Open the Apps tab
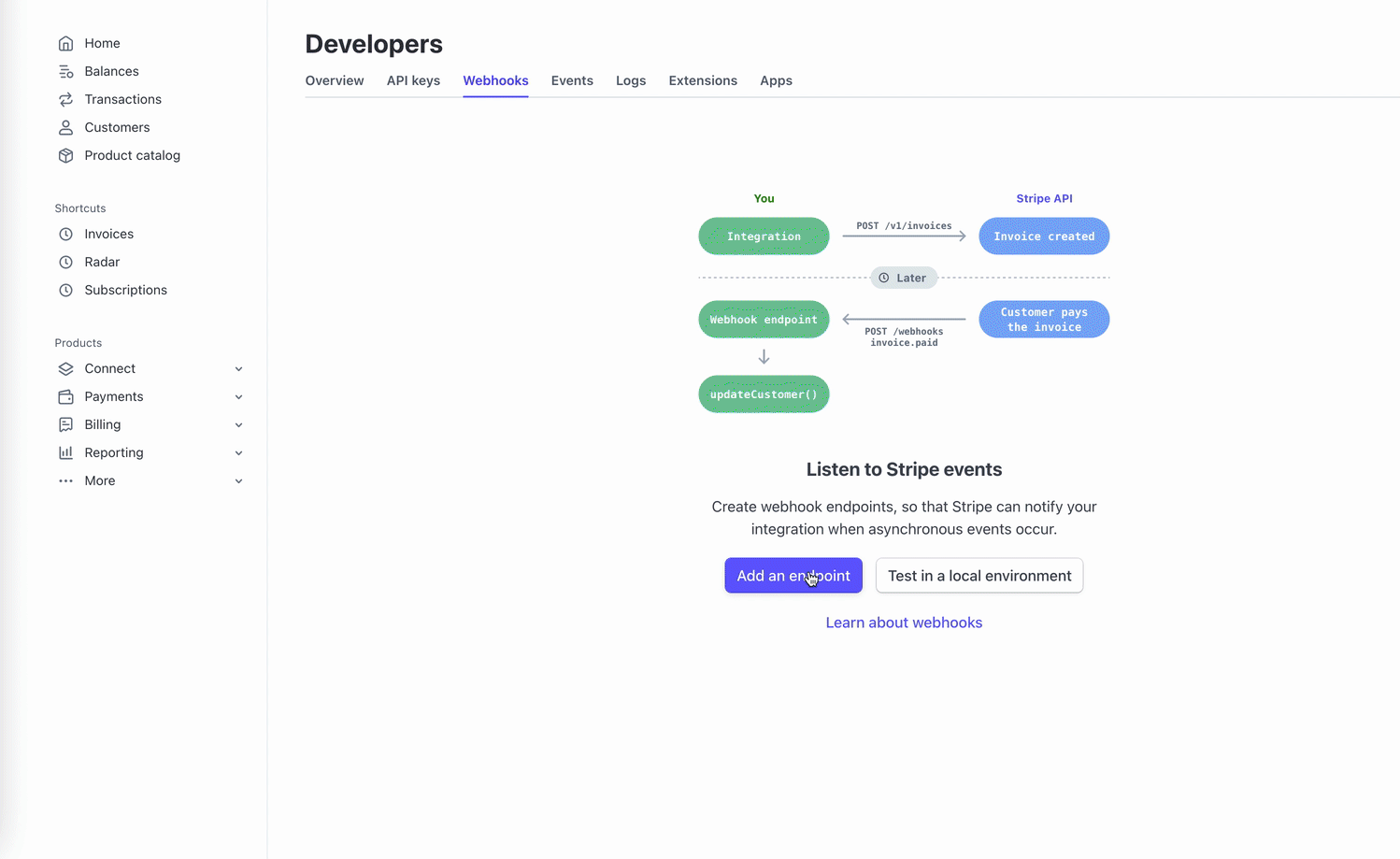 776,80
